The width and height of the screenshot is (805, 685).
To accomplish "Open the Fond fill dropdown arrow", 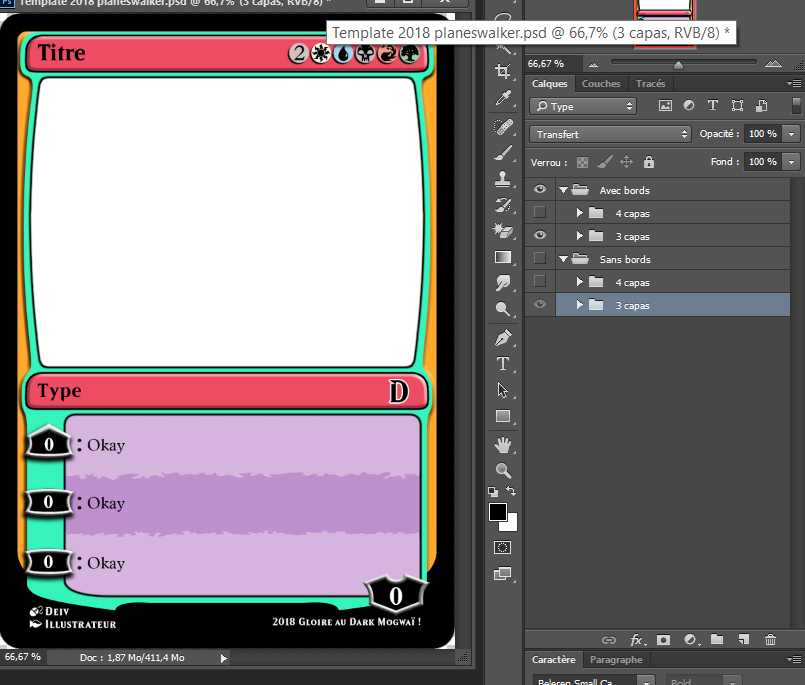I will pyautogui.click(x=792, y=162).
